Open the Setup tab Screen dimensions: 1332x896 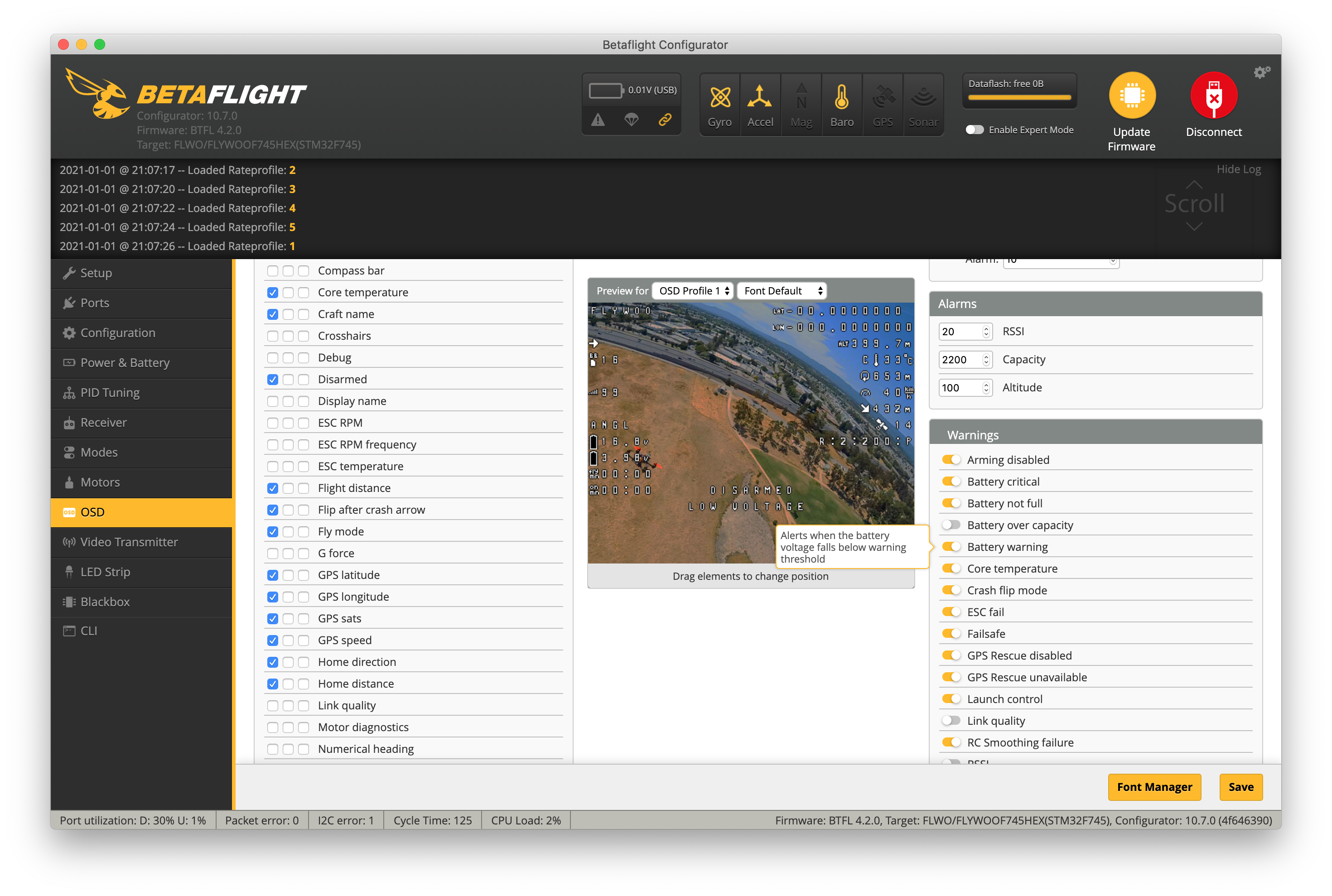point(141,273)
